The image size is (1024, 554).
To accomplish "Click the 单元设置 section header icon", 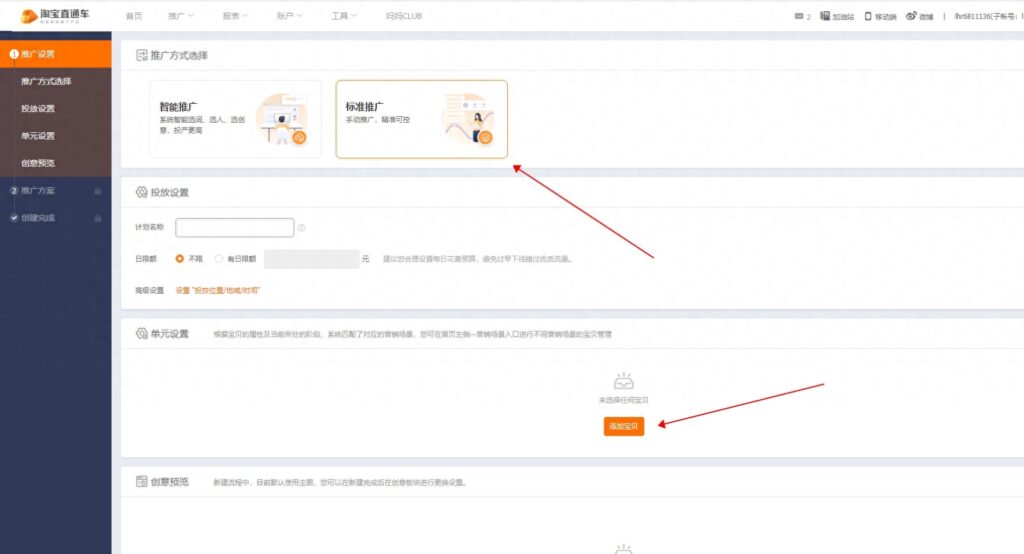I will tap(142, 334).
